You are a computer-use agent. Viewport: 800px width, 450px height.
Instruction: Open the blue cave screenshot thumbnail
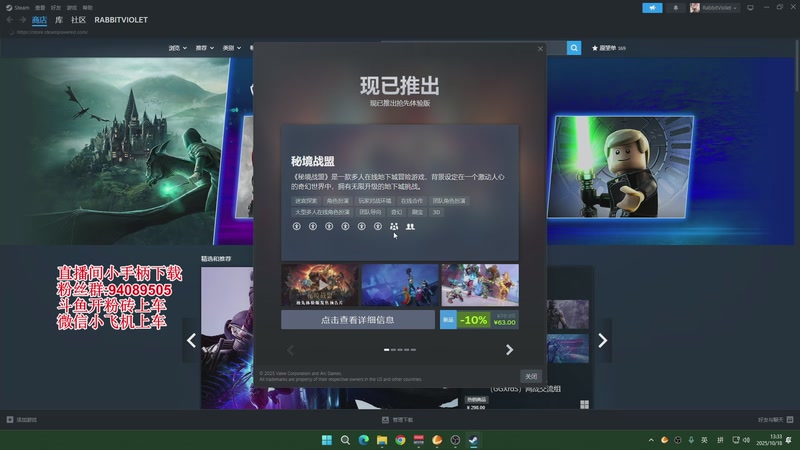point(400,285)
